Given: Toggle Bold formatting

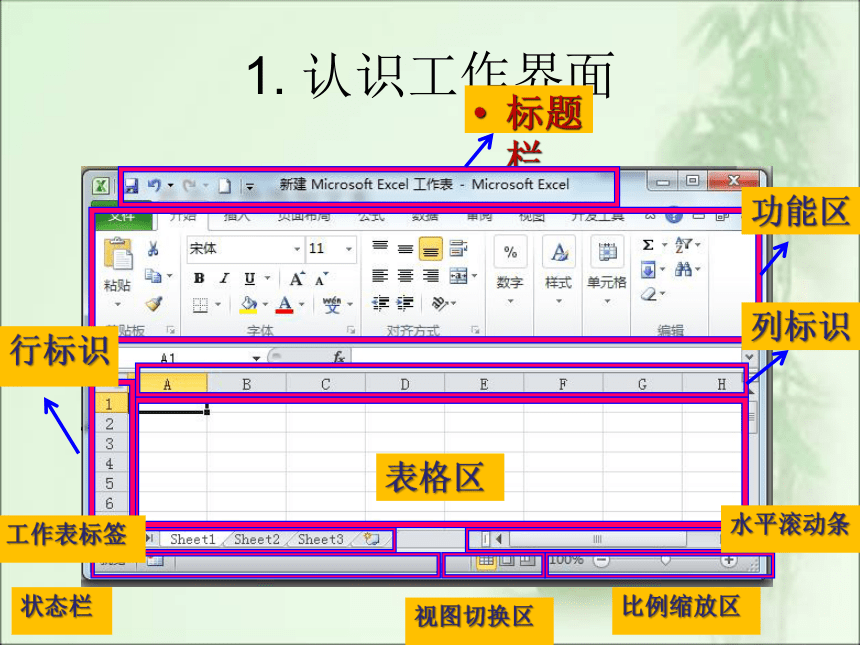Looking at the screenshot, I should tap(199, 278).
